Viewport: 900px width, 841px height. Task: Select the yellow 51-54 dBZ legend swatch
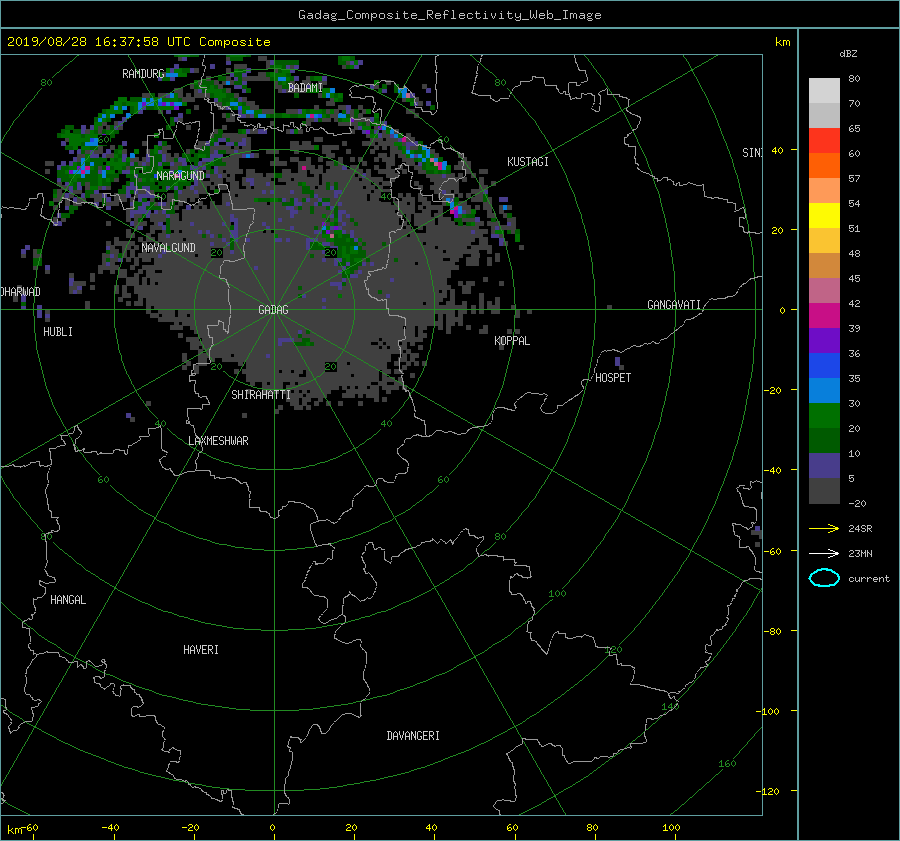[824, 216]
